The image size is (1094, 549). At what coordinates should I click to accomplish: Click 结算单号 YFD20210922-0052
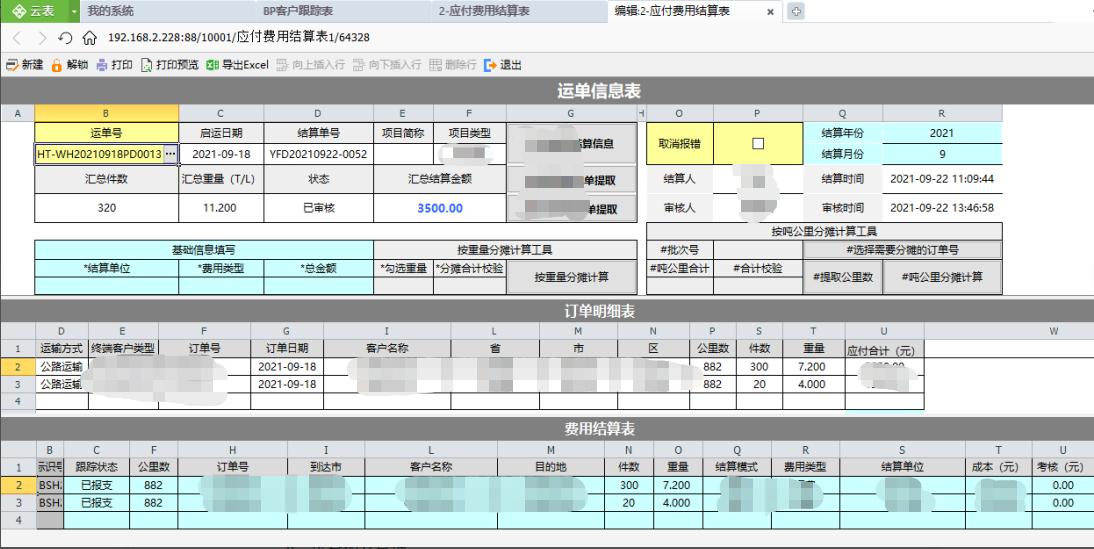318,154
